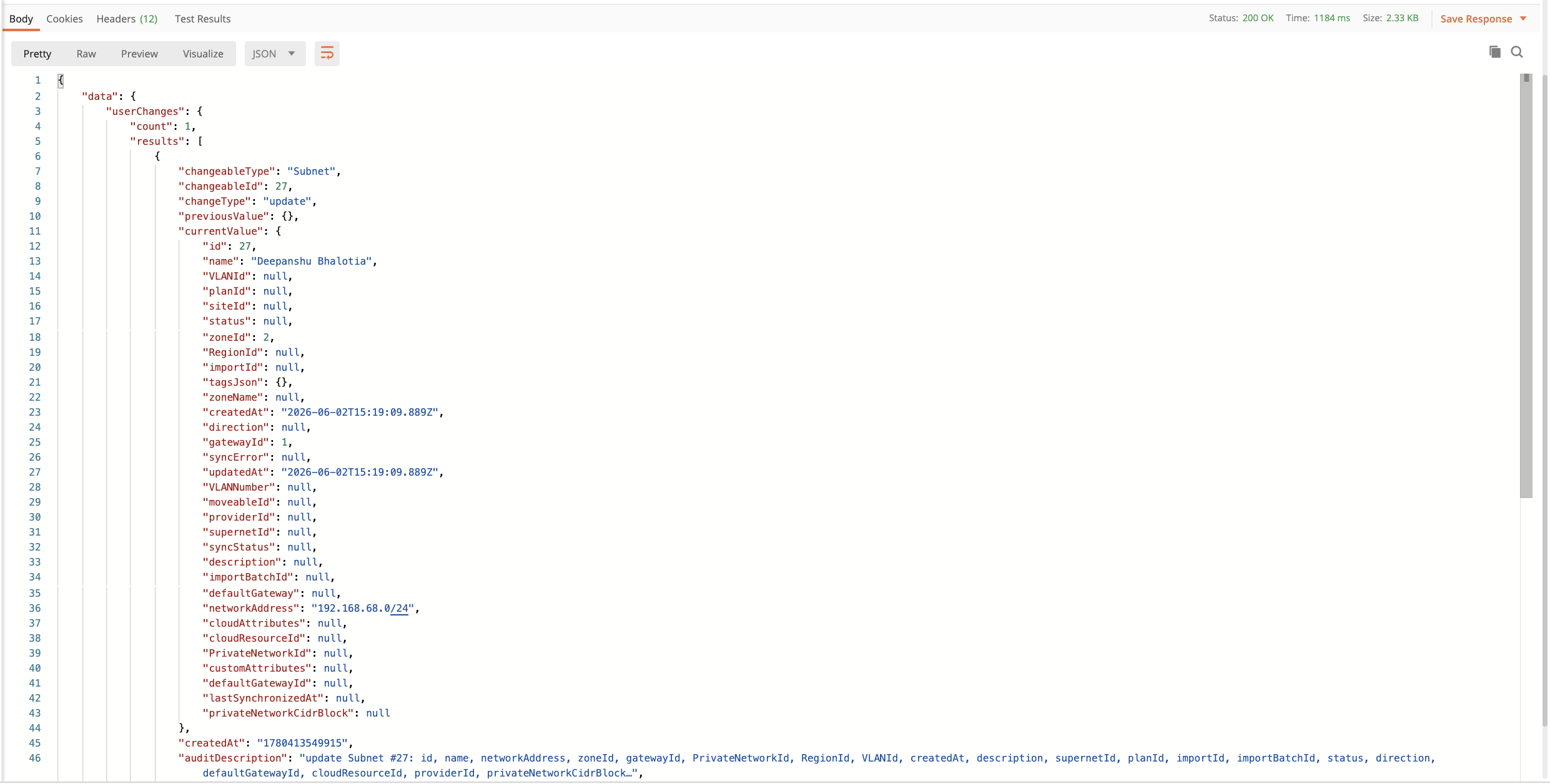This screenshot has width=1550, height=784.
Task: Click line number 11 in gutter
Action: (x=35, y=231)
